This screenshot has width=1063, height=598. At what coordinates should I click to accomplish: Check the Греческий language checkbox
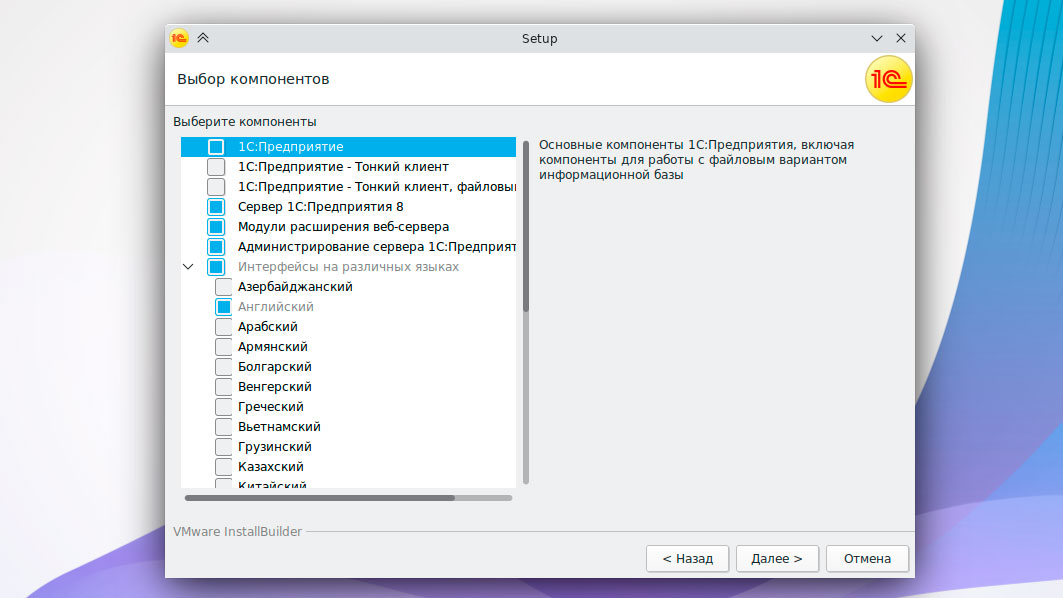(x=224, y=407)
